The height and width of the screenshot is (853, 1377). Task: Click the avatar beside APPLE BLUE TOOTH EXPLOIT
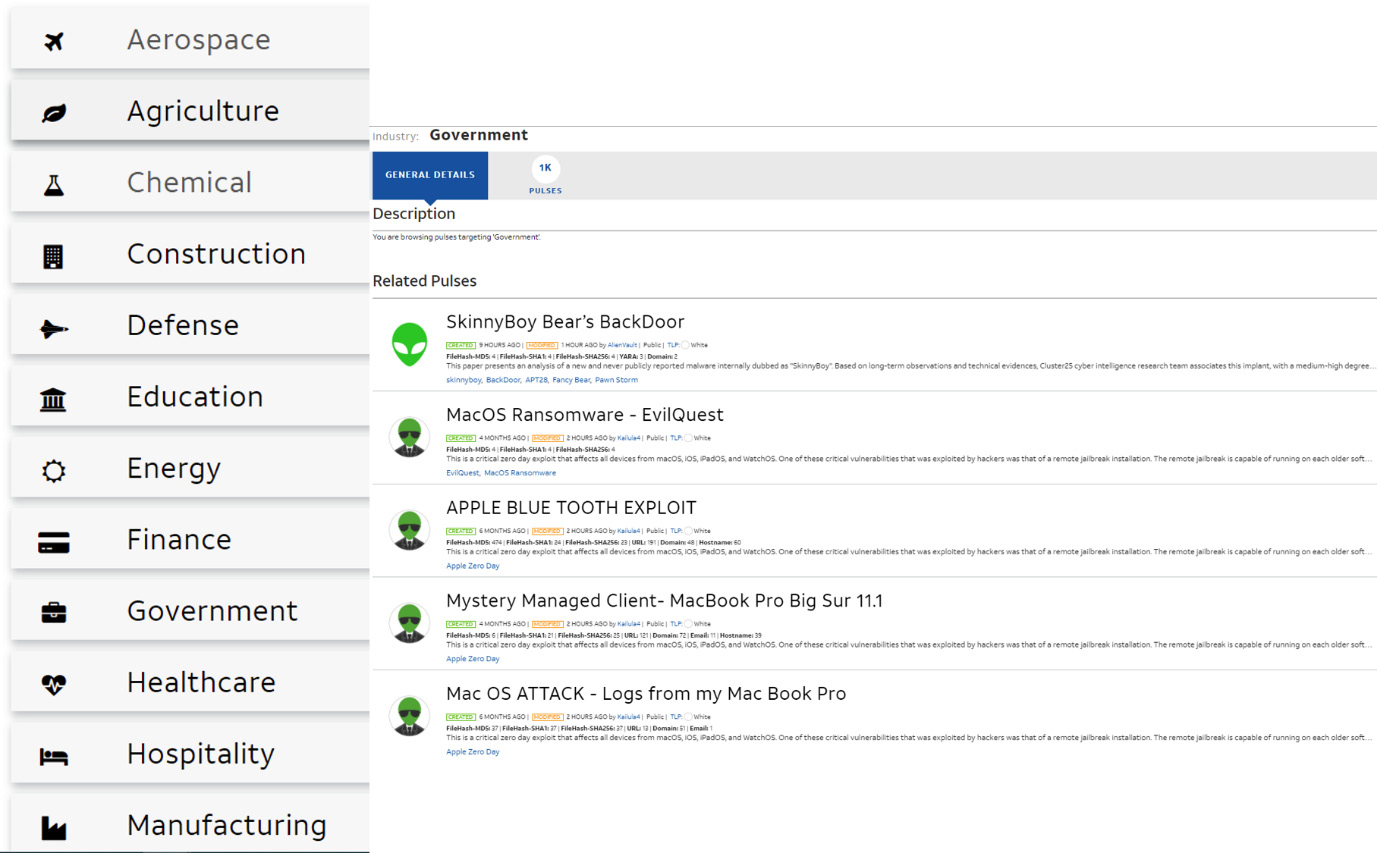tap(409, 530)
